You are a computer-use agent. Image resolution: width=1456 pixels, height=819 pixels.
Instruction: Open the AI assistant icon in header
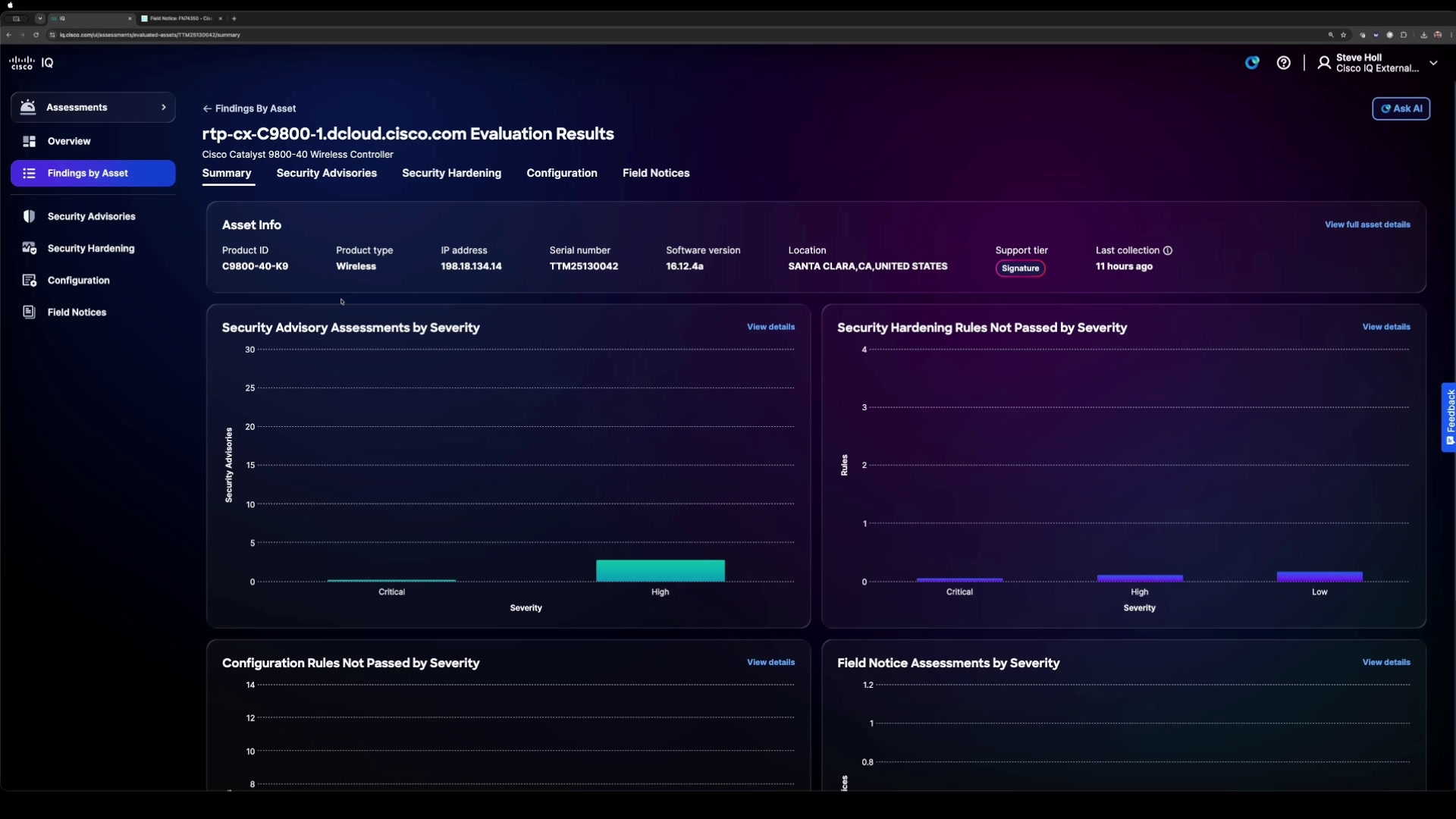1252,63
